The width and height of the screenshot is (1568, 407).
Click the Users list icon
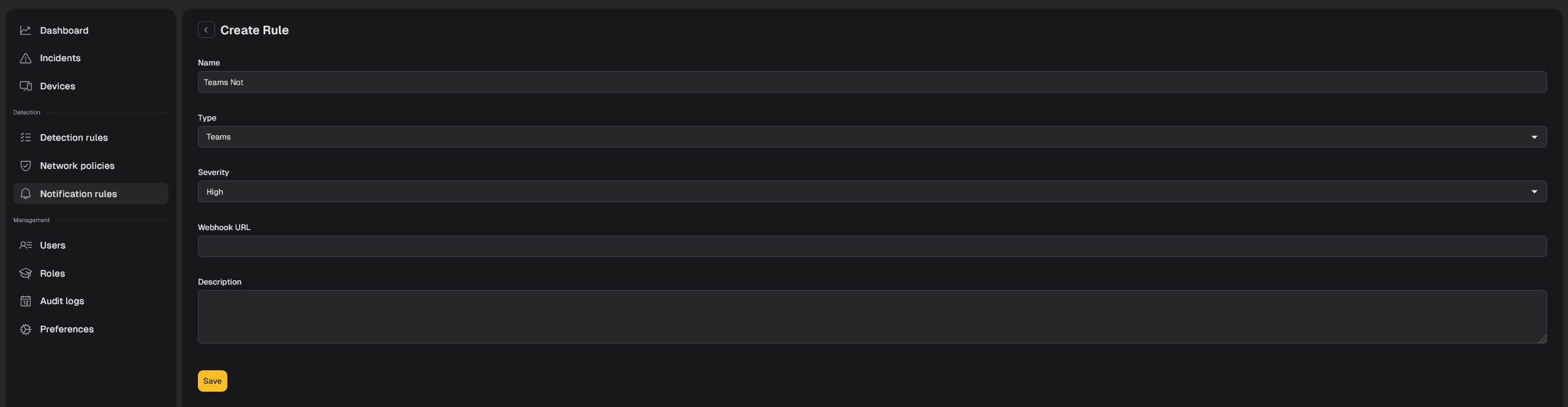pos(25,245)
